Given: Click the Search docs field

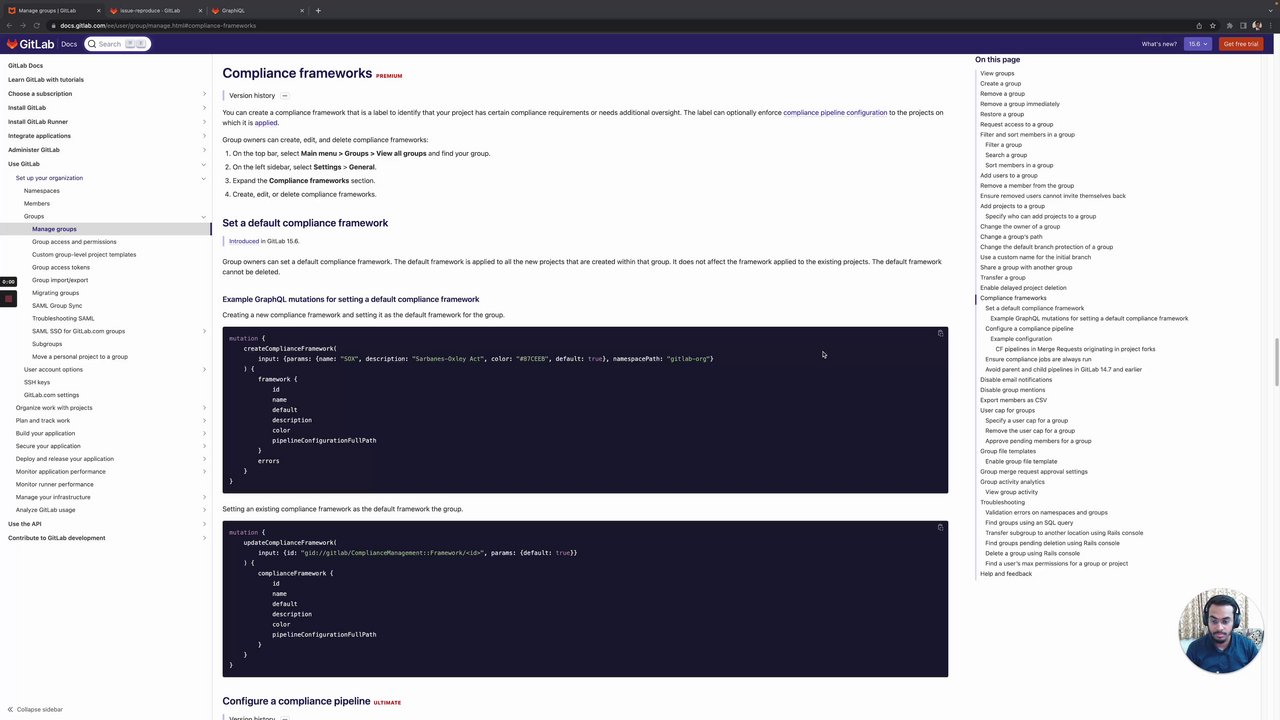Looking at the screenshot, I should tap(118, 44).
